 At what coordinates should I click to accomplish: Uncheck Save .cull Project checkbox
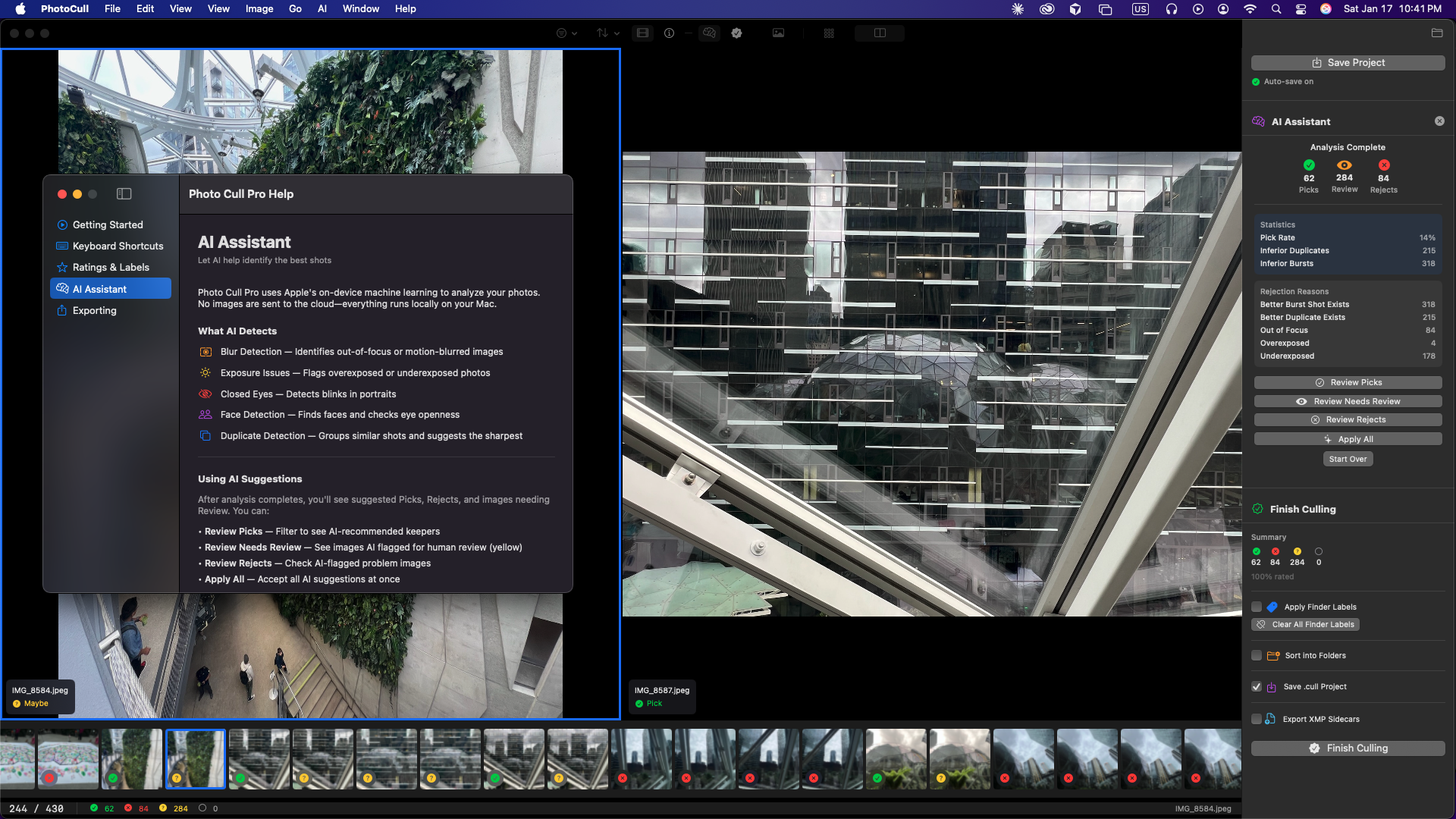[1257, 686]
